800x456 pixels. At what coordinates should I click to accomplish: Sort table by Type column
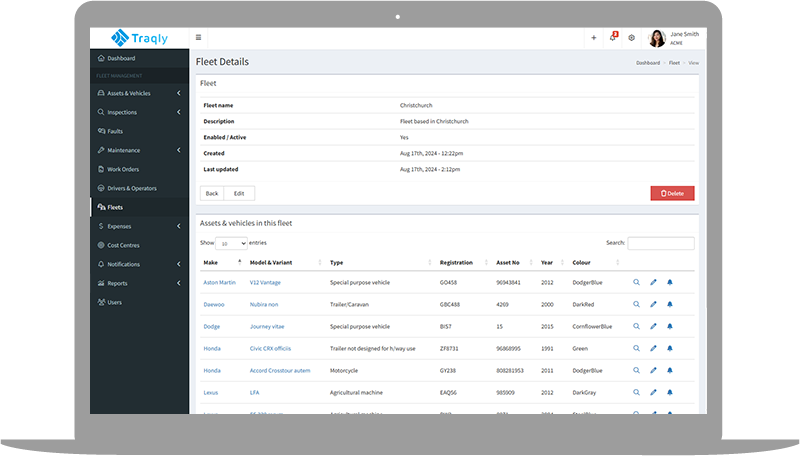(380, 262)
